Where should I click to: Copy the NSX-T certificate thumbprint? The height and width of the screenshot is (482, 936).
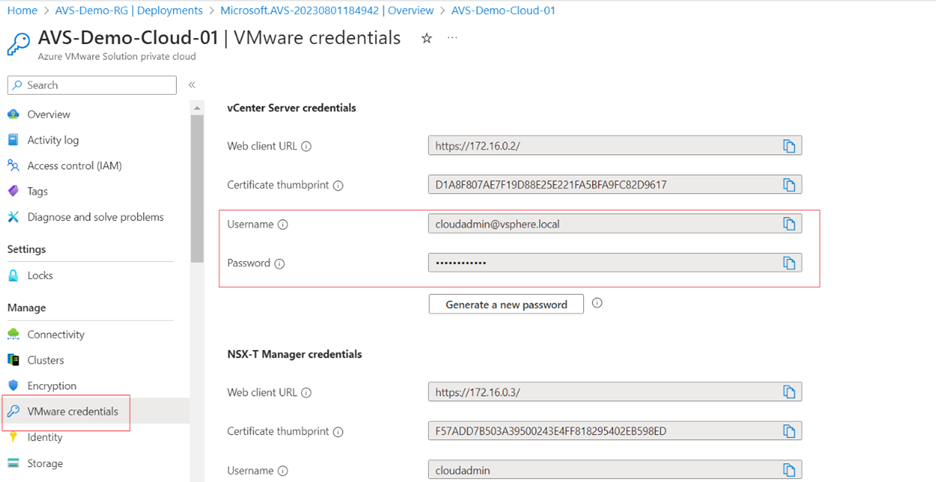[789, 431]
